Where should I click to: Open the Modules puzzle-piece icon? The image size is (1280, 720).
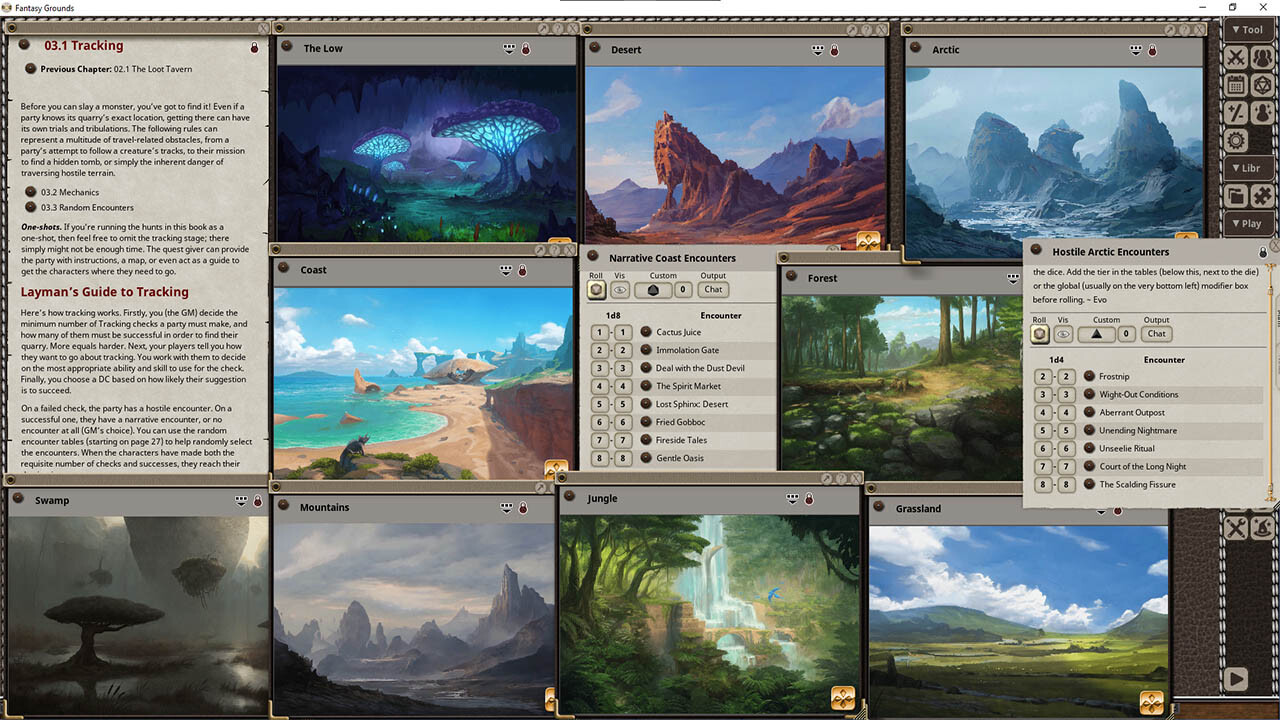click(1263, 196)
